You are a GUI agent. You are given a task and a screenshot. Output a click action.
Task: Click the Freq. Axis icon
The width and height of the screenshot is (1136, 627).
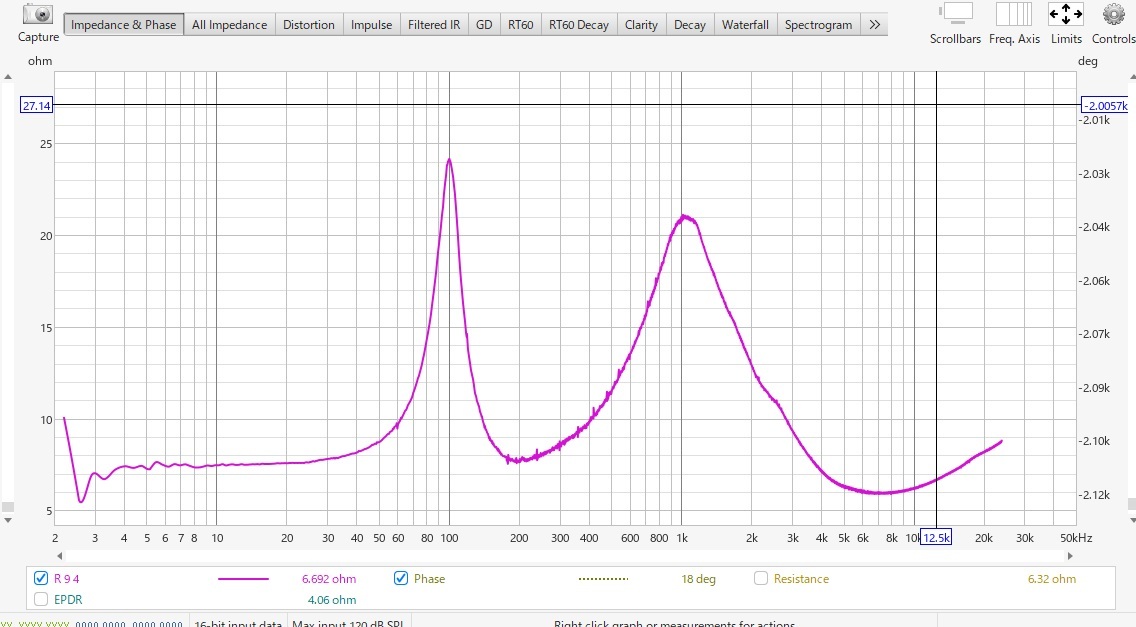pyautogui.click(x=1014, y=15)
